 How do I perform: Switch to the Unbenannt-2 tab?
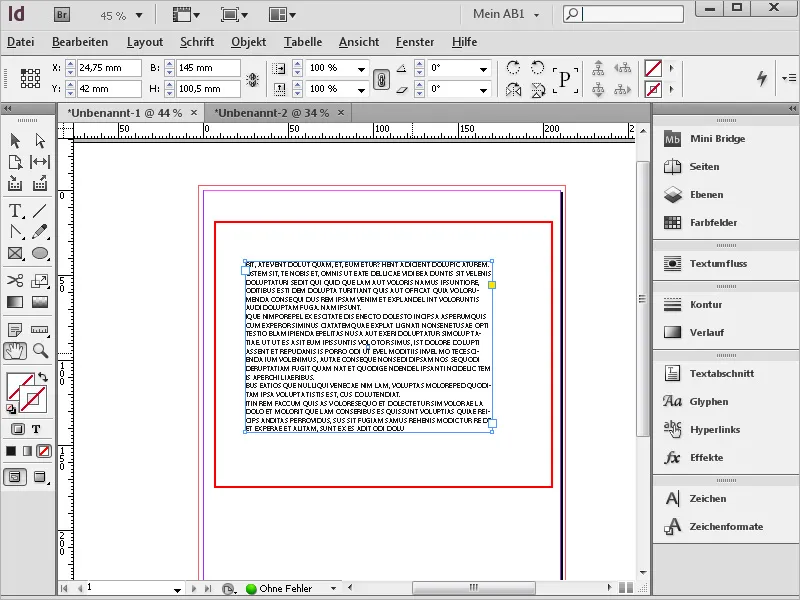270,113
